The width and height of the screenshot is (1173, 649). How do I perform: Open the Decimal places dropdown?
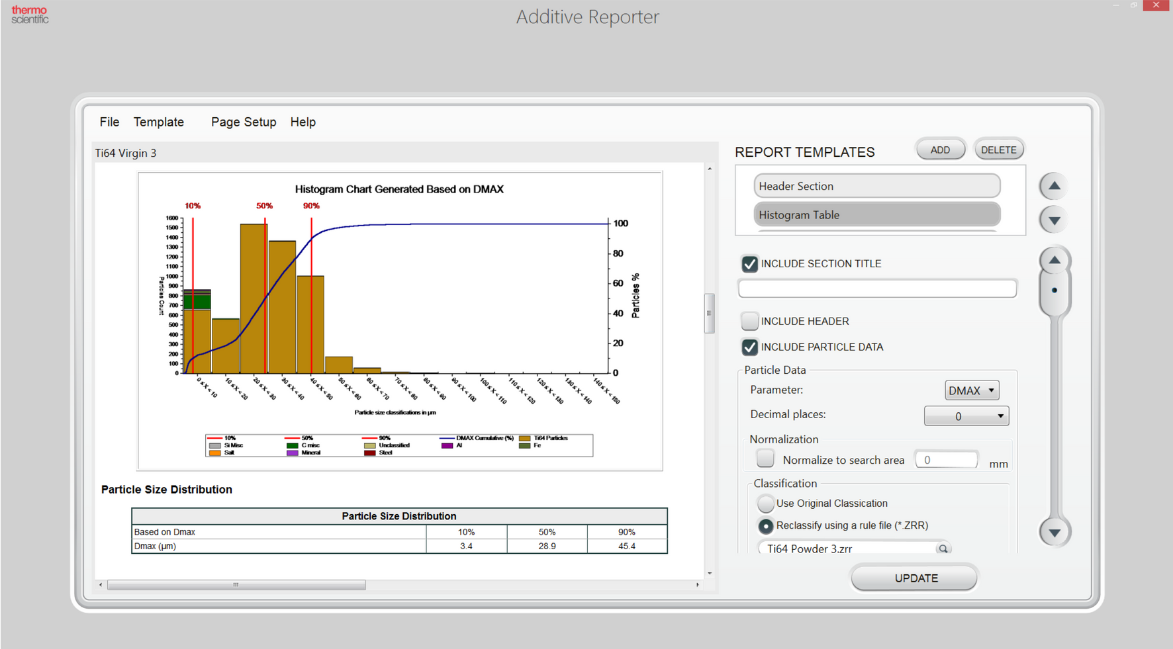click(x=966, y=416)
